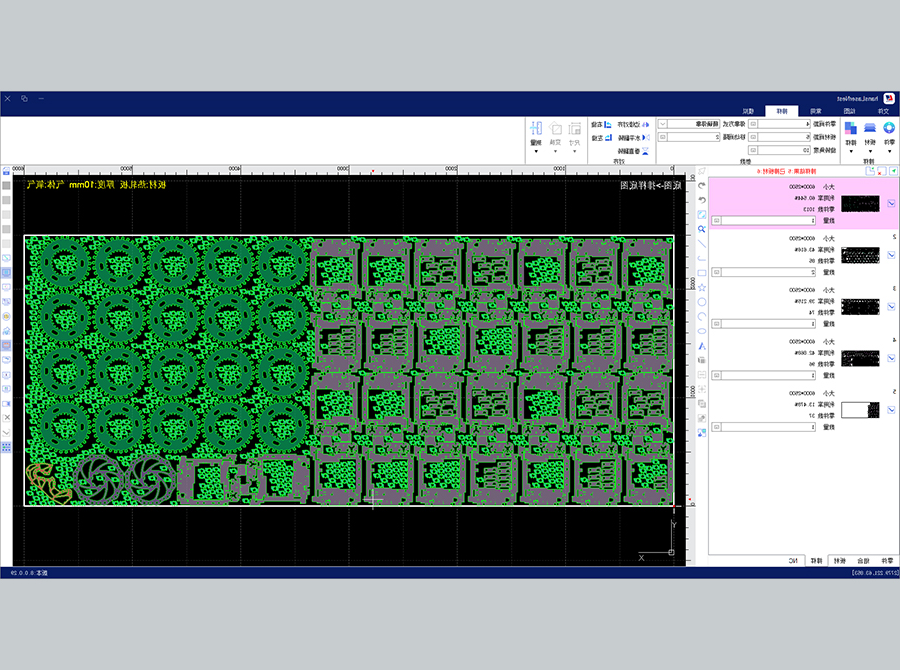Select the rectangle drawing tool
The height and width of the screenshot is (670, 900).
click(701, 273)
